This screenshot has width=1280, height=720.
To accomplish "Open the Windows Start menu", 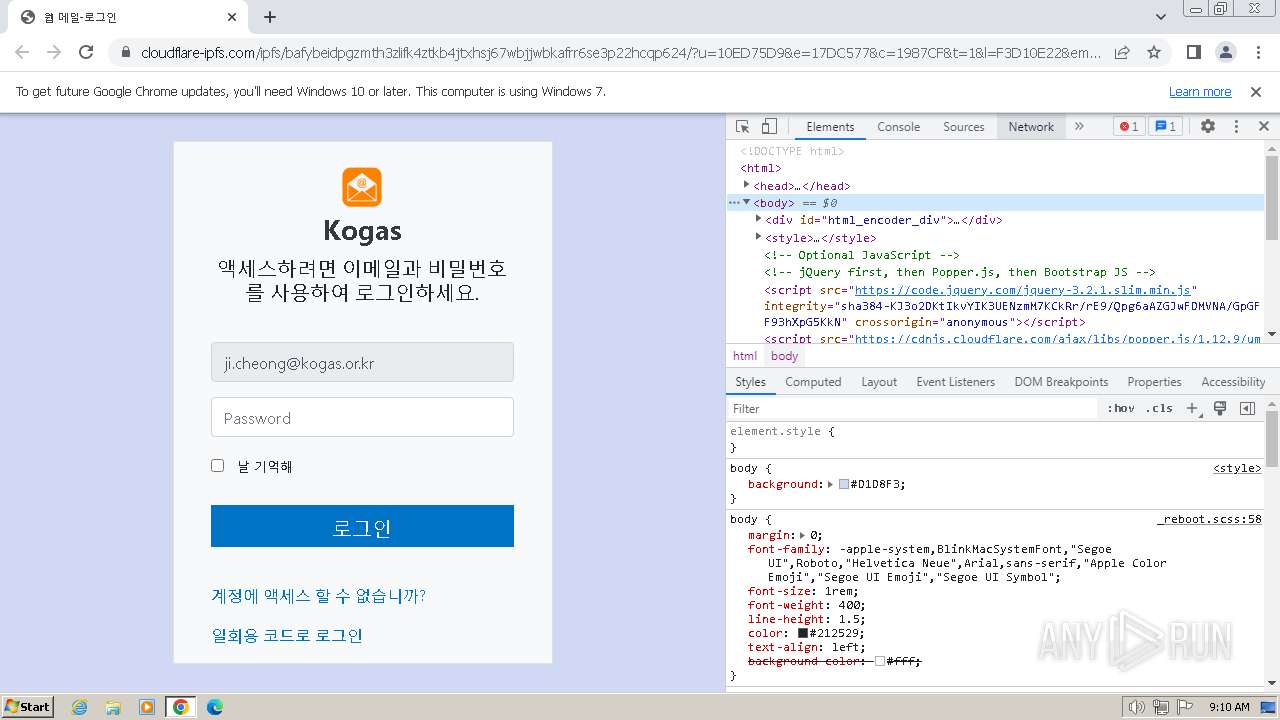I will pos(28,706).
